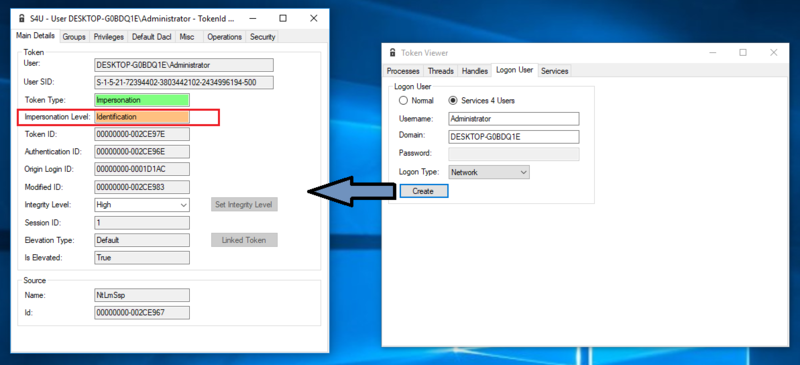Switch to the Main Details tab

[x=35, y=36]
